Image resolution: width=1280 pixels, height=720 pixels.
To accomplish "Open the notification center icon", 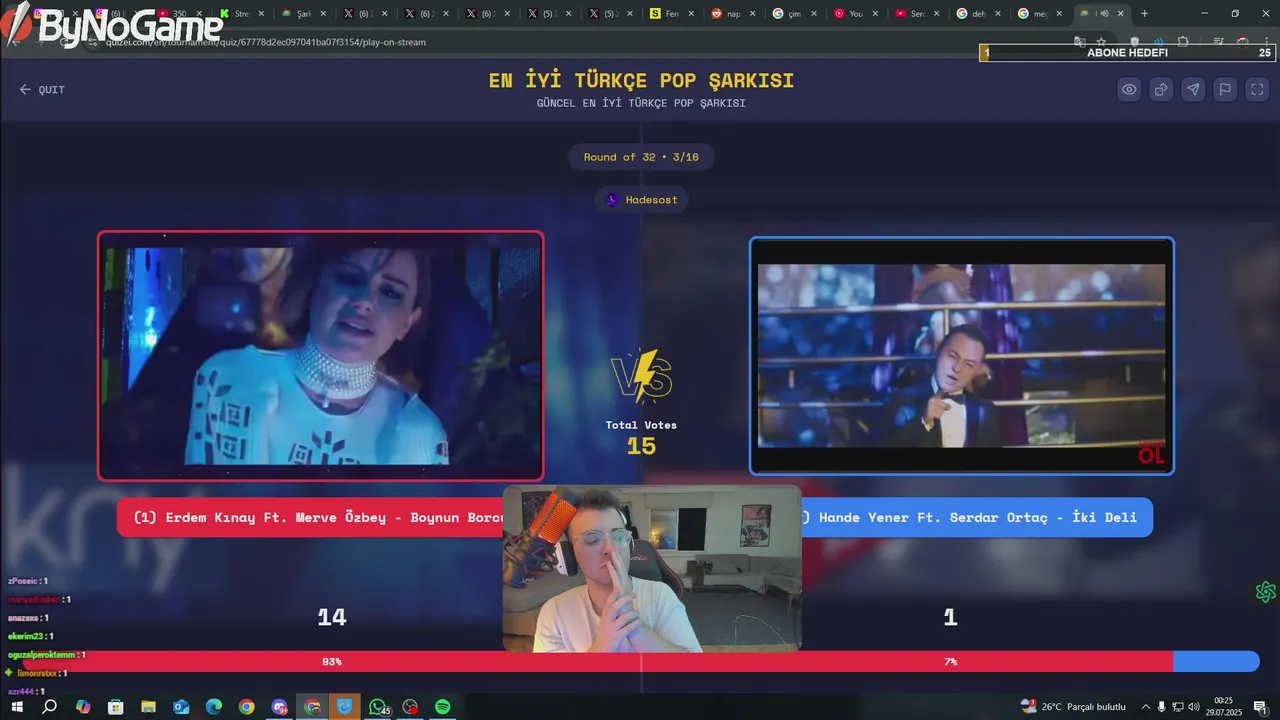I will click(1260, 707).
